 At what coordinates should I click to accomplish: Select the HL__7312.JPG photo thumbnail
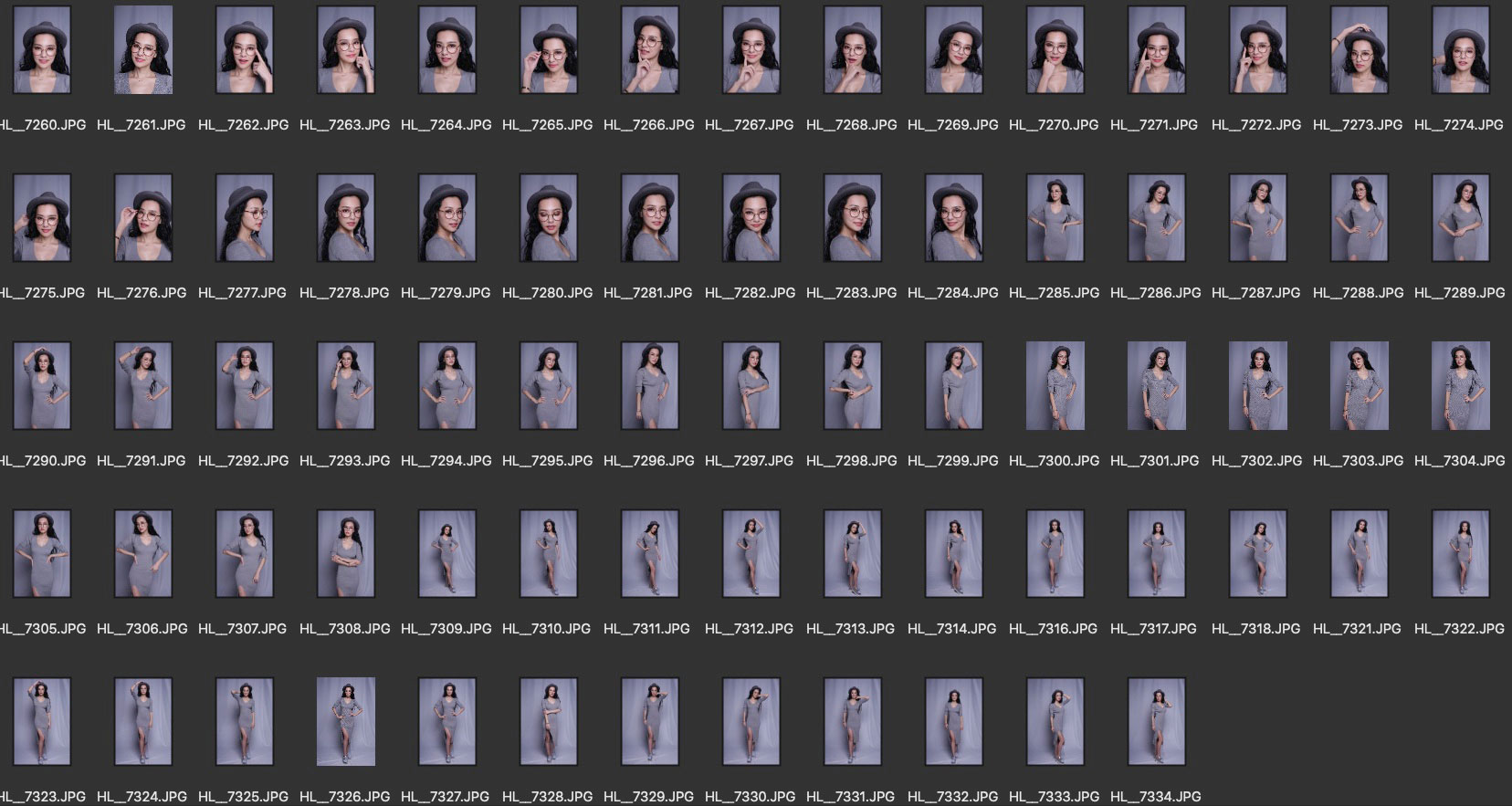coord(751,554)
